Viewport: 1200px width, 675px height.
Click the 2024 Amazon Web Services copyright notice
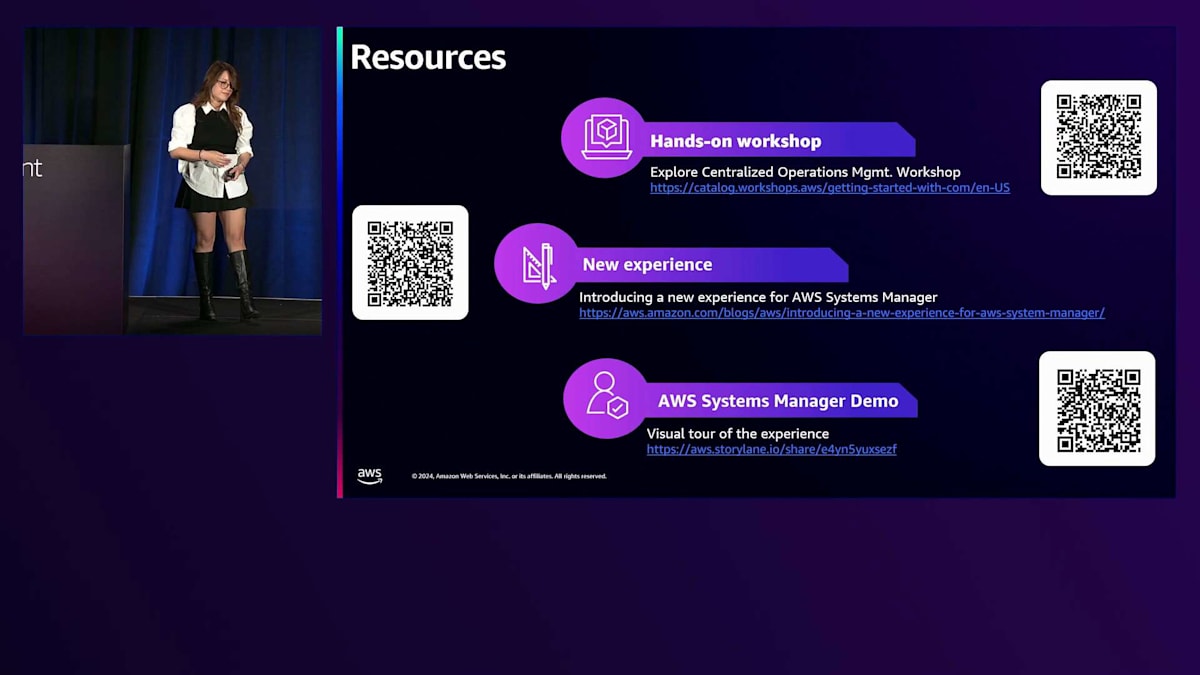click(509, 476)
